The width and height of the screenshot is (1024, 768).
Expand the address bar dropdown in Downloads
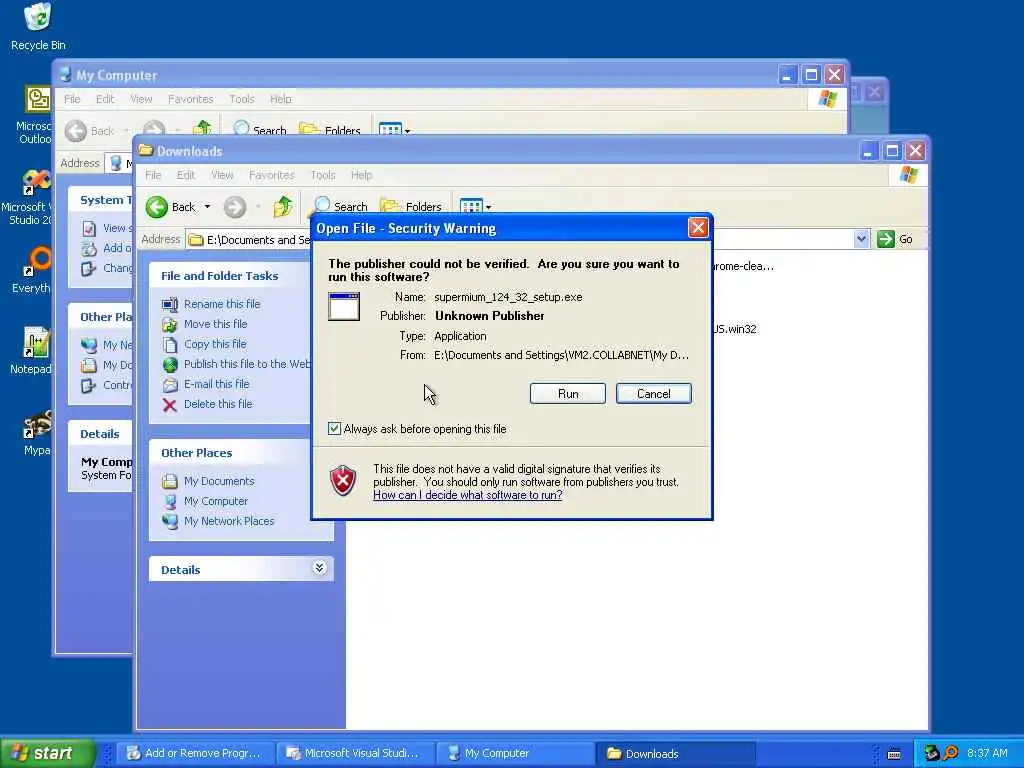point(861,239)
